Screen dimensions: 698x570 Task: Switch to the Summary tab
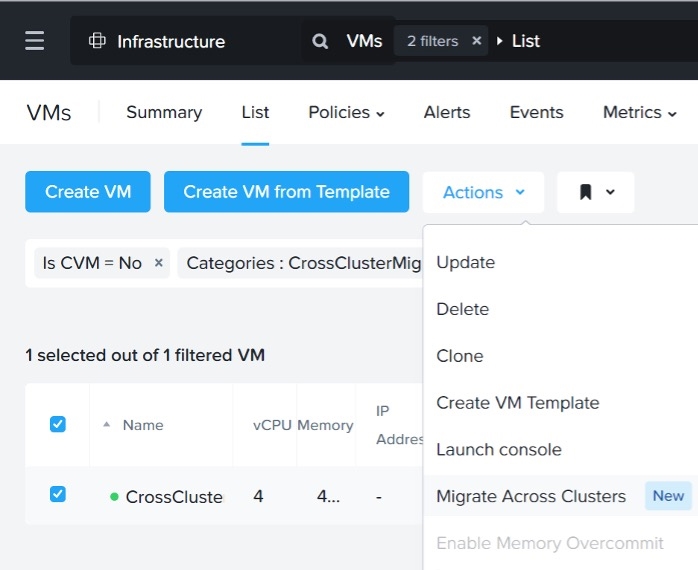point(164,112)
